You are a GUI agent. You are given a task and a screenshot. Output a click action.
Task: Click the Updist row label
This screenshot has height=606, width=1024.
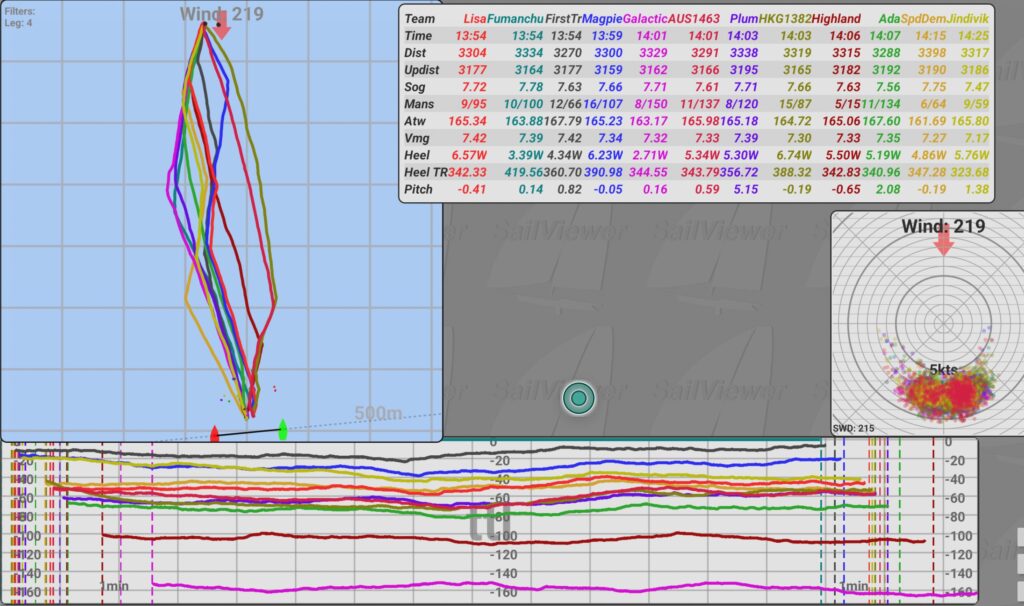coord(422,70)
